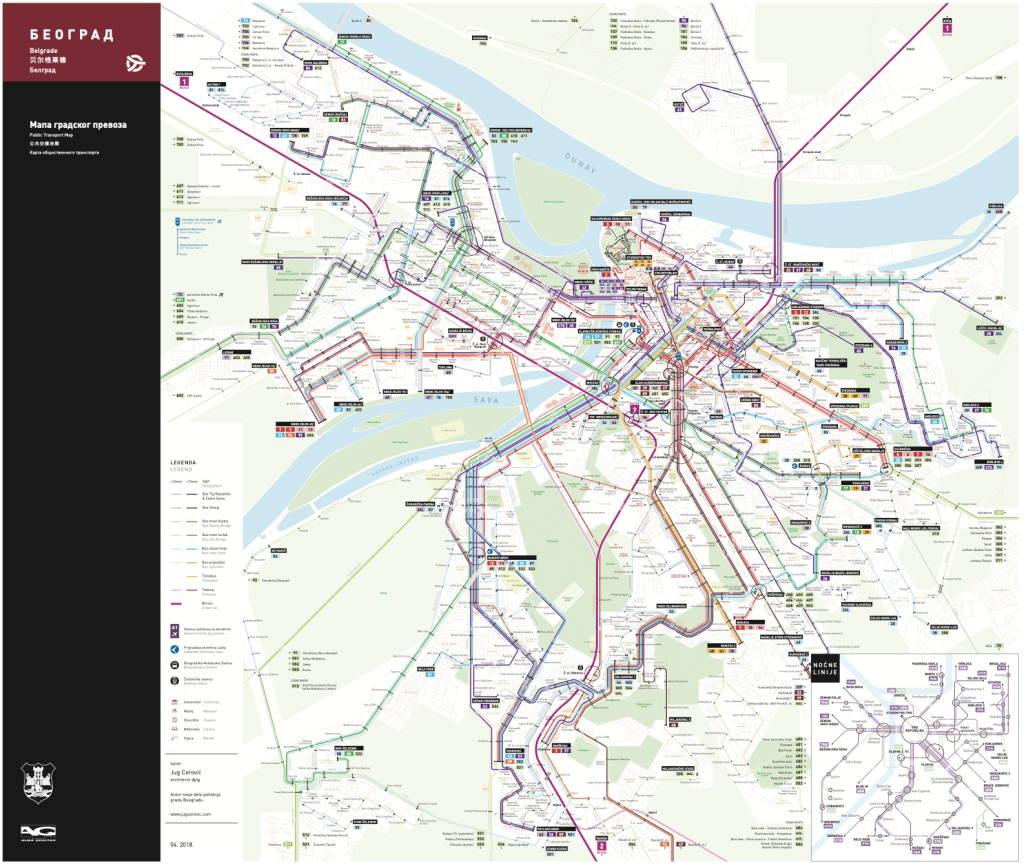1024x868 pixels.
Task: Open the www.jugcerovic.com link
Action: [x=192, y=813]
